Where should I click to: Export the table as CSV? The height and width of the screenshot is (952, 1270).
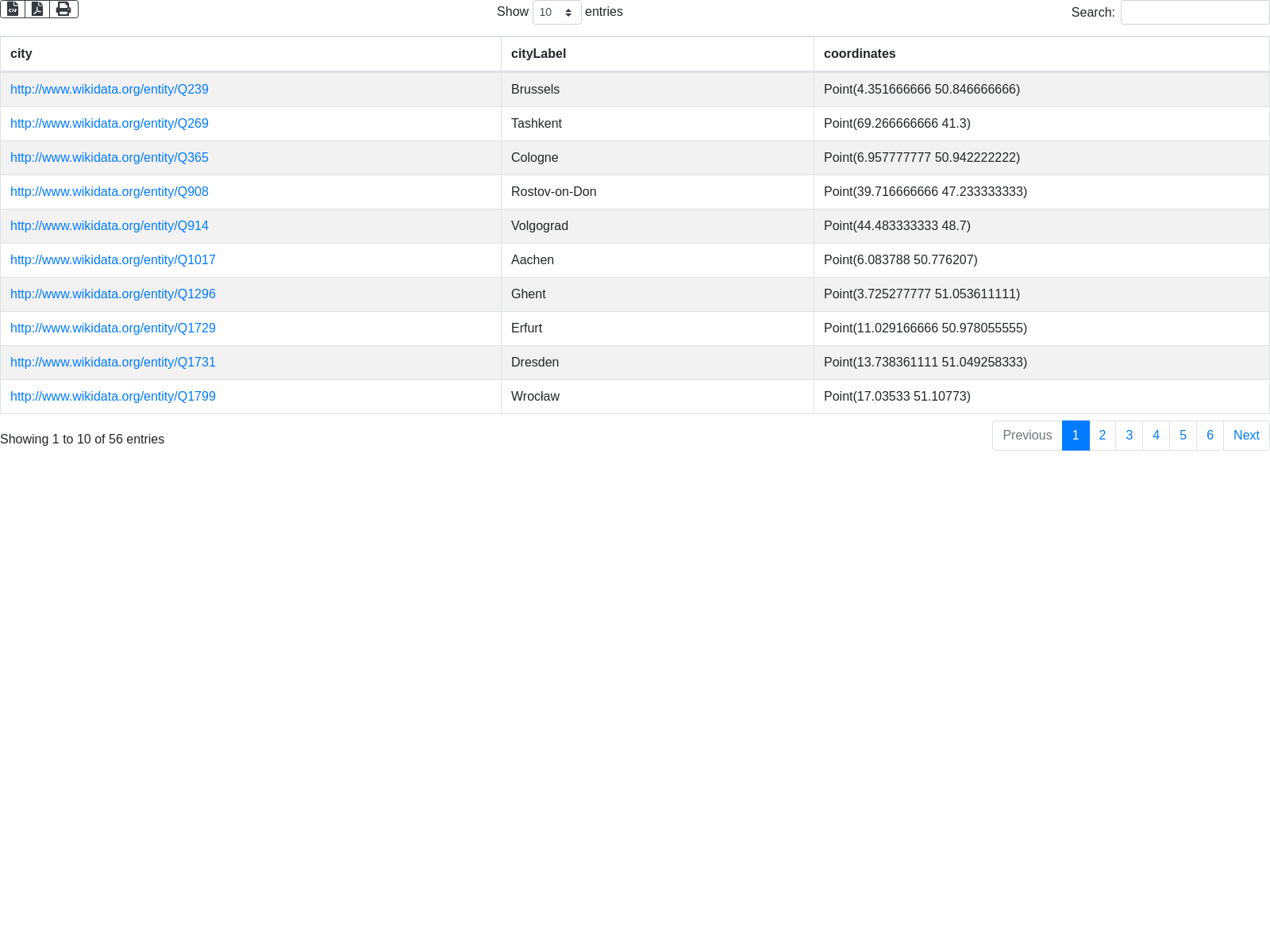pyautogui.click(x=13, y=9)
